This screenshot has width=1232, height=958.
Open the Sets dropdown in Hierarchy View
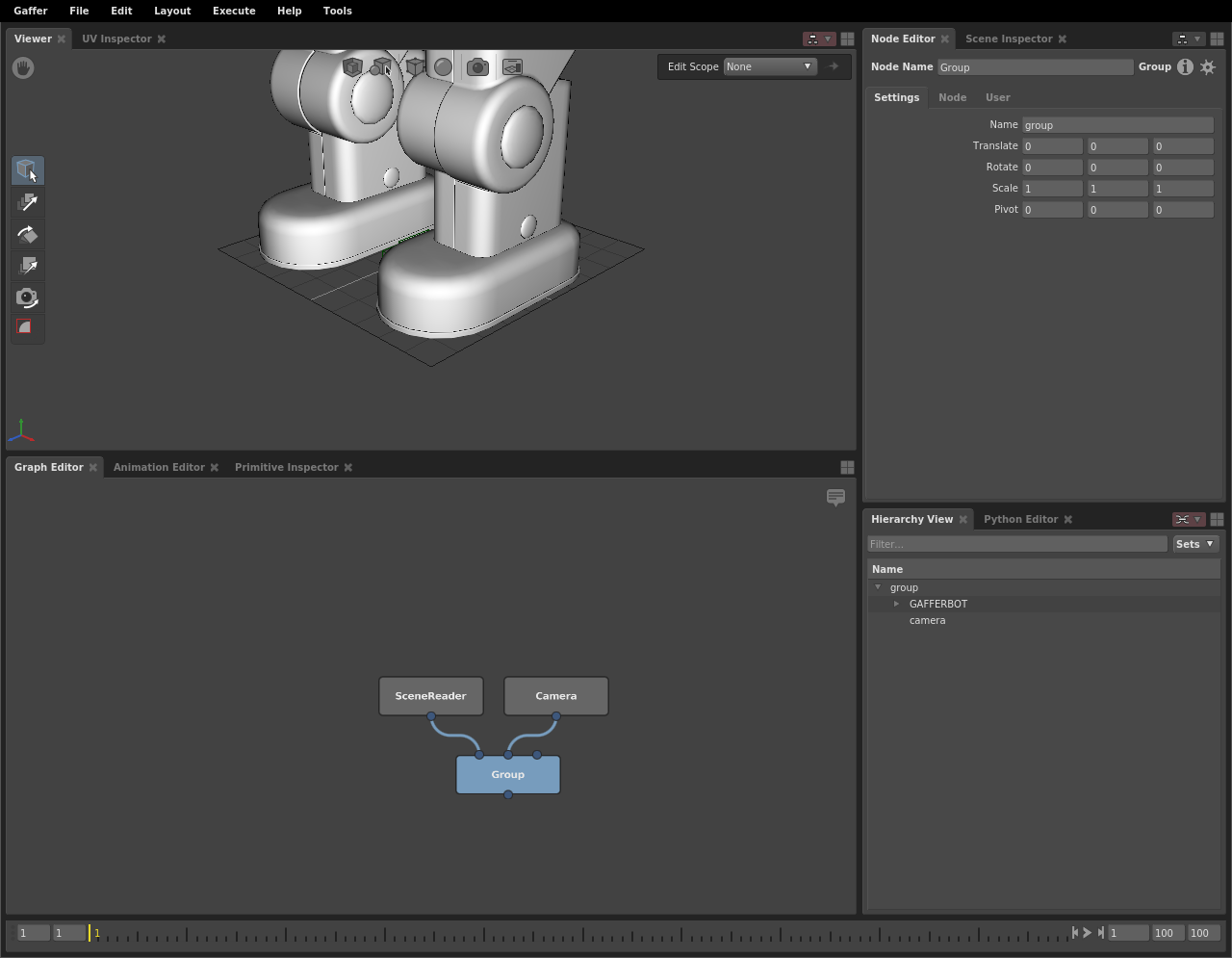[x=1194, y=544]
